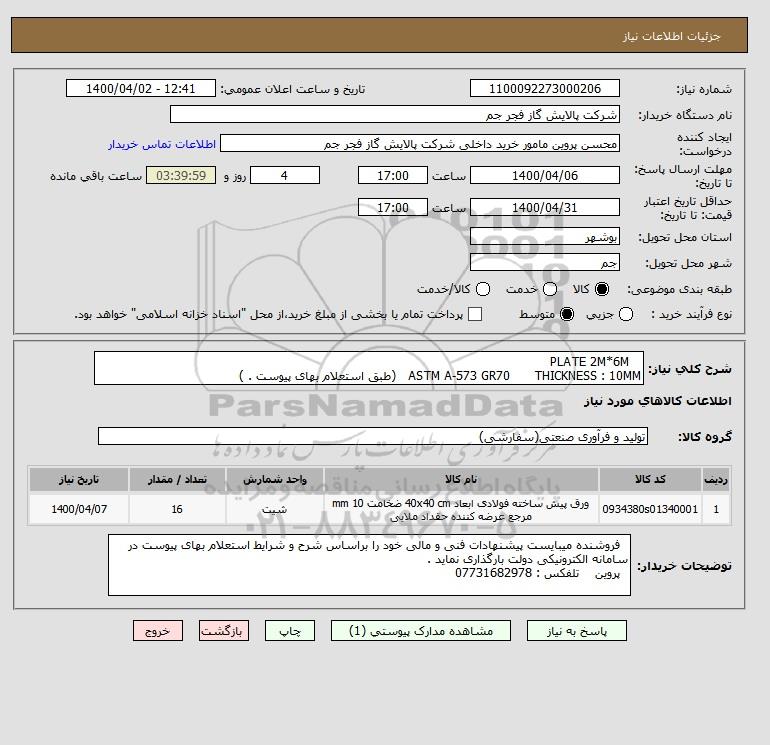
Task: Click the نام کالا column header
Action: click(461, 479)
